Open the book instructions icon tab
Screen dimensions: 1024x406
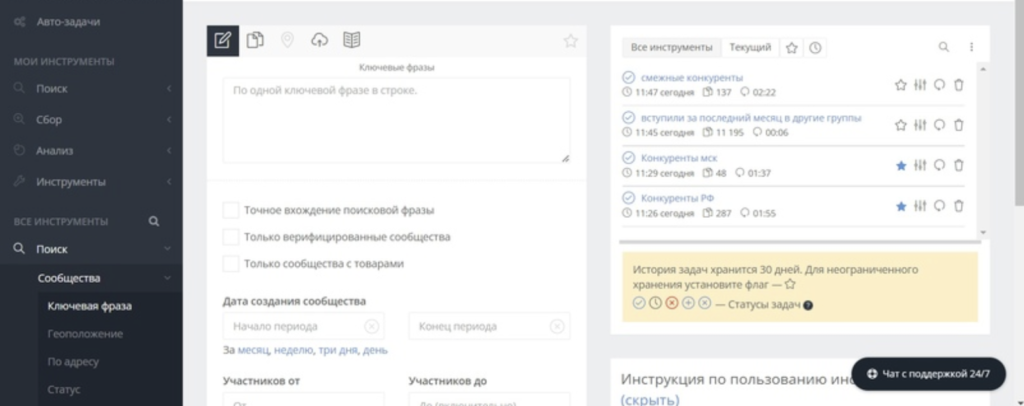(x=352, y=40)
